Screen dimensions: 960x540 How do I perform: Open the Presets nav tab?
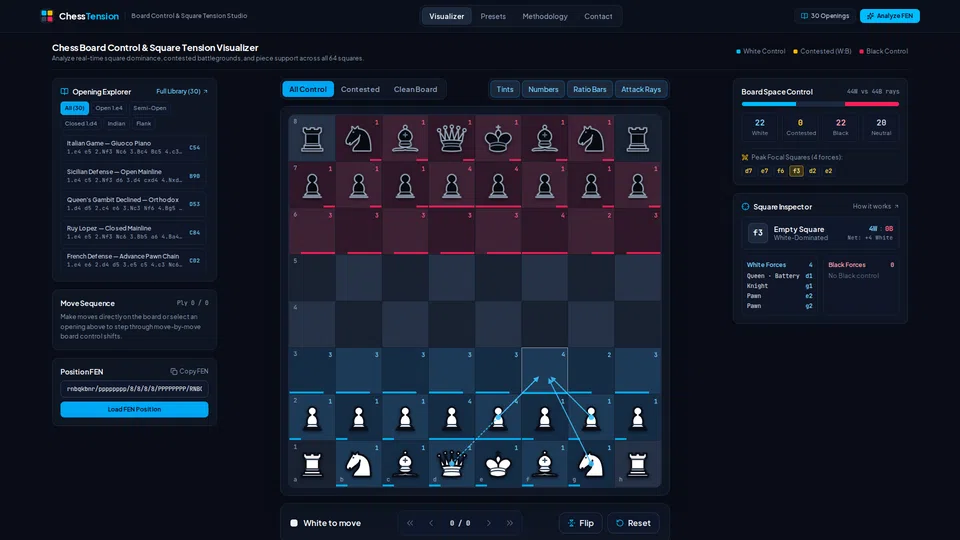(493, 17)
